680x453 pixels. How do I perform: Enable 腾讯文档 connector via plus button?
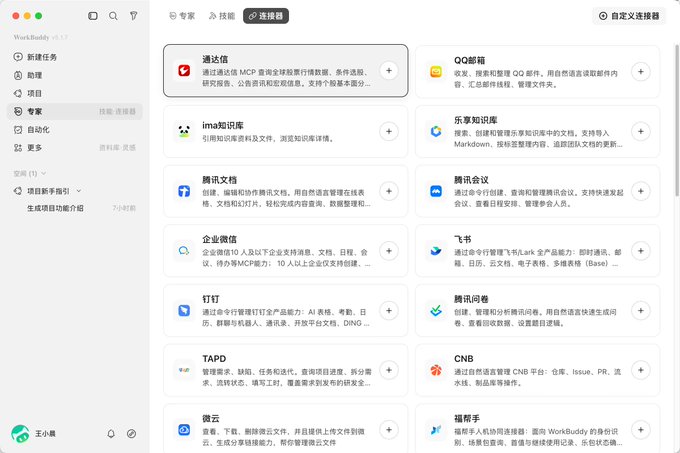click(389, 191)
